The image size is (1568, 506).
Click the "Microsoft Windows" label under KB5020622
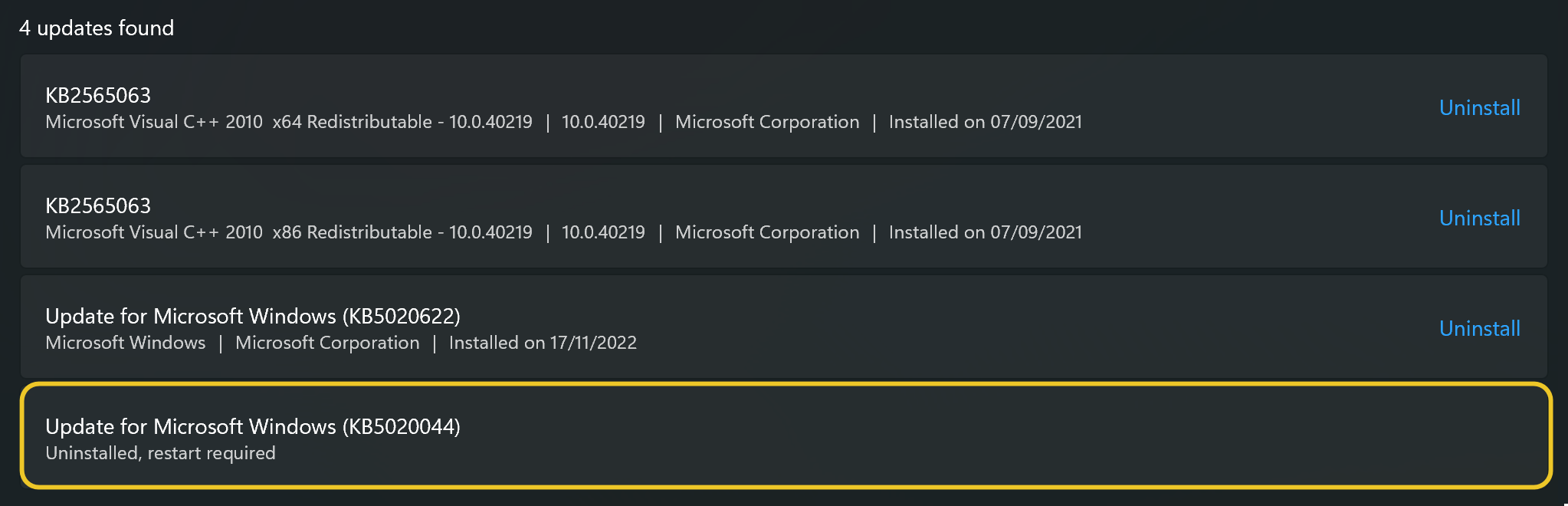point(126,343)
